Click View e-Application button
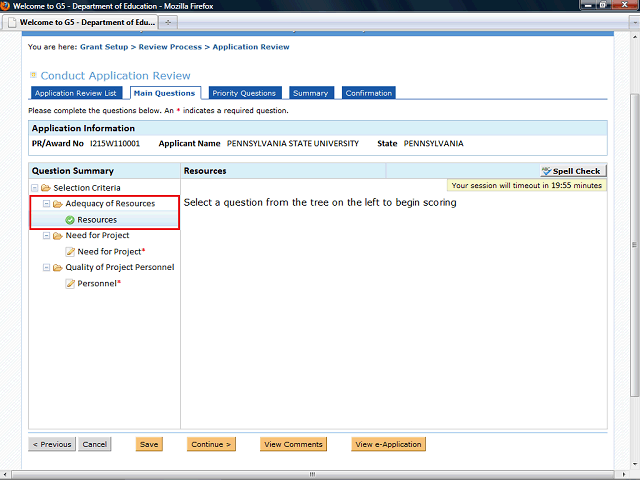The width and height of the screenshot is (640, 480). 388,444
